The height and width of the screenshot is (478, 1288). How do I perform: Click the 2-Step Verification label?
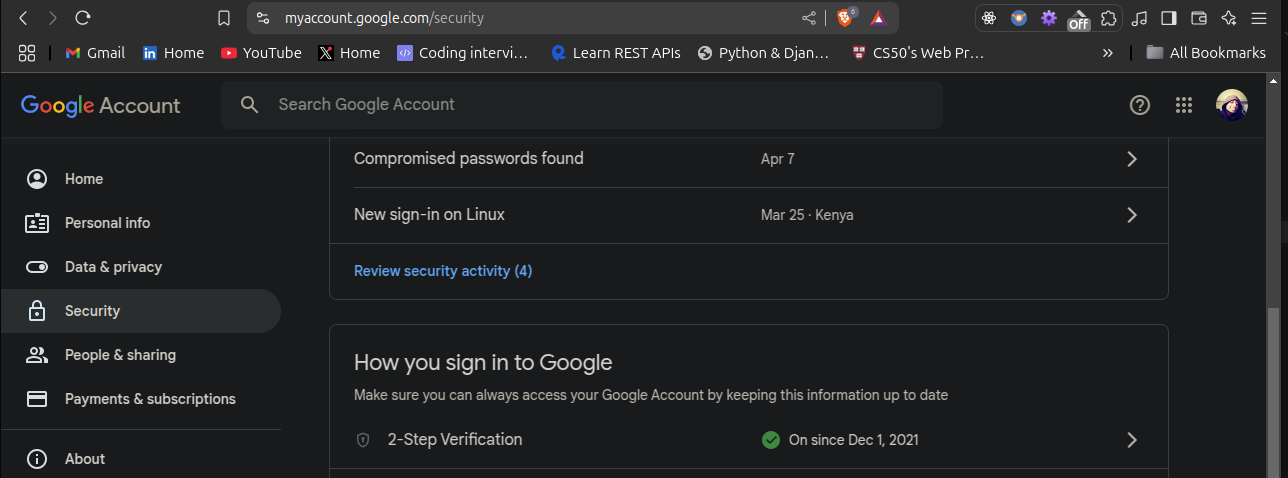[x=455, y=439]
